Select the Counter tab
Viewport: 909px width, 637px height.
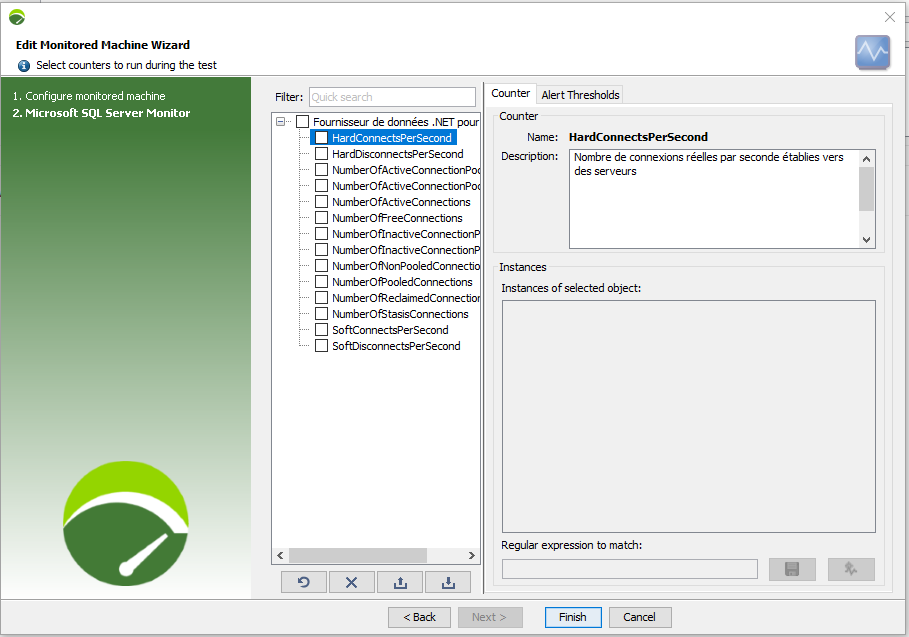[510, 94]
